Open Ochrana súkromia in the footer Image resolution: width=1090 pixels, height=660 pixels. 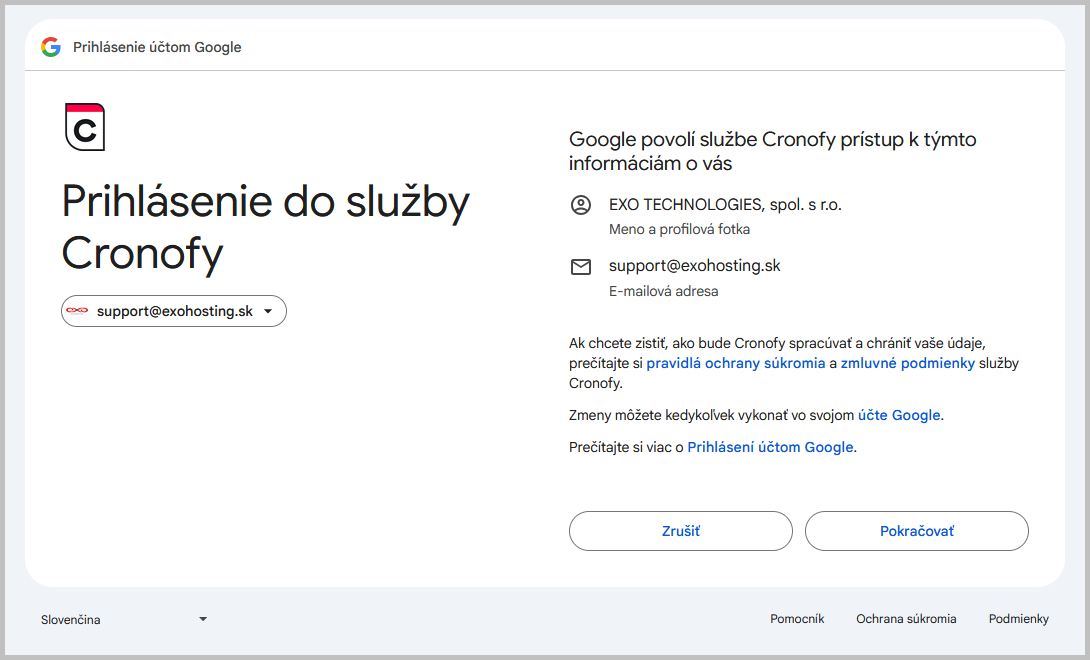906,619
